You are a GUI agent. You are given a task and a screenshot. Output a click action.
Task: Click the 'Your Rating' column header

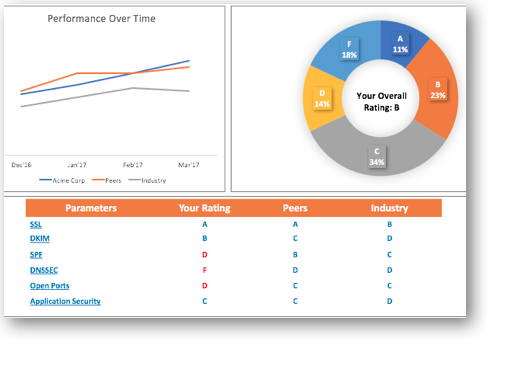tap(205, 208)
